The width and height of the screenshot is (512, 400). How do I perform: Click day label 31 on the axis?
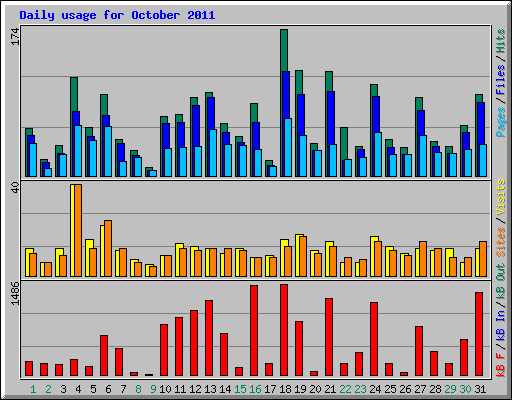tap(480, 389)
